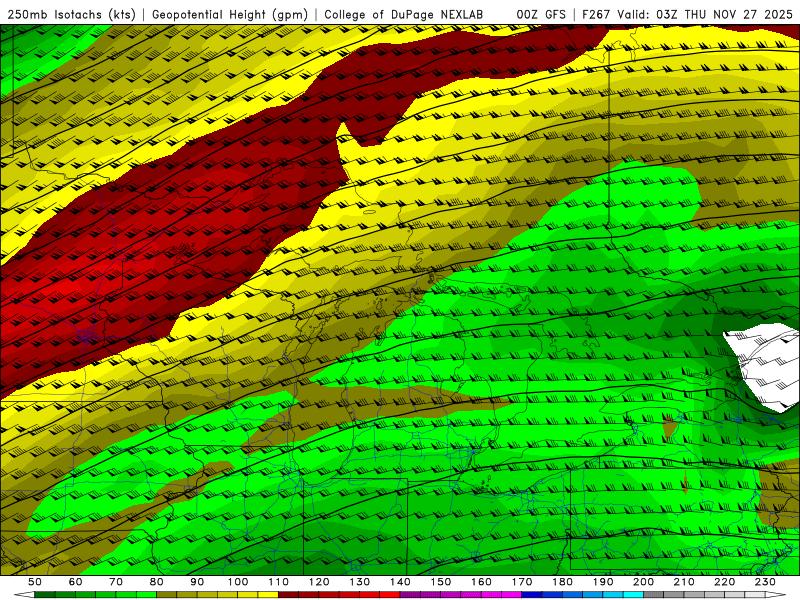Click the "Geopotential Height (gpm)" header text

230,14
